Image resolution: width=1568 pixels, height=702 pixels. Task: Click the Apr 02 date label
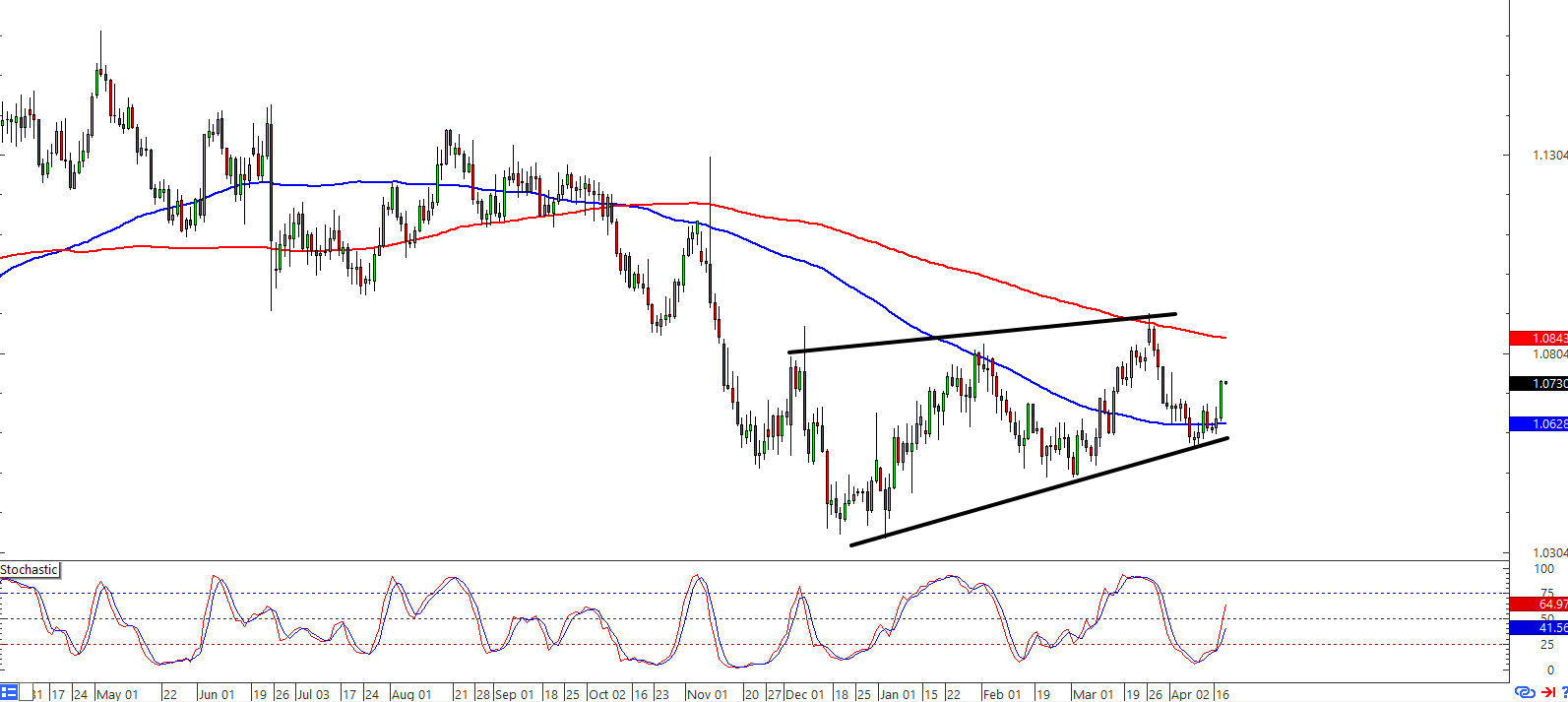1191,694
